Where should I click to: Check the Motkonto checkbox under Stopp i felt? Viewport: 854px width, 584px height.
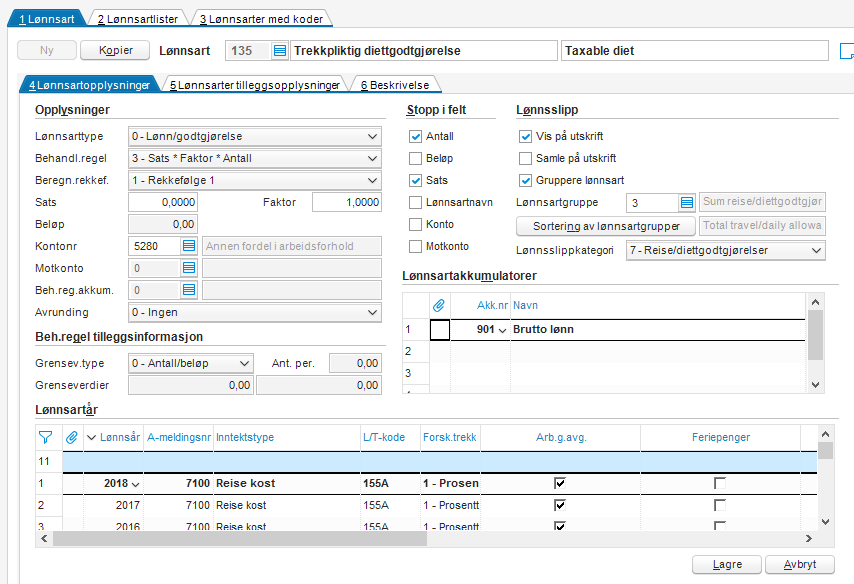coord(416,246)
